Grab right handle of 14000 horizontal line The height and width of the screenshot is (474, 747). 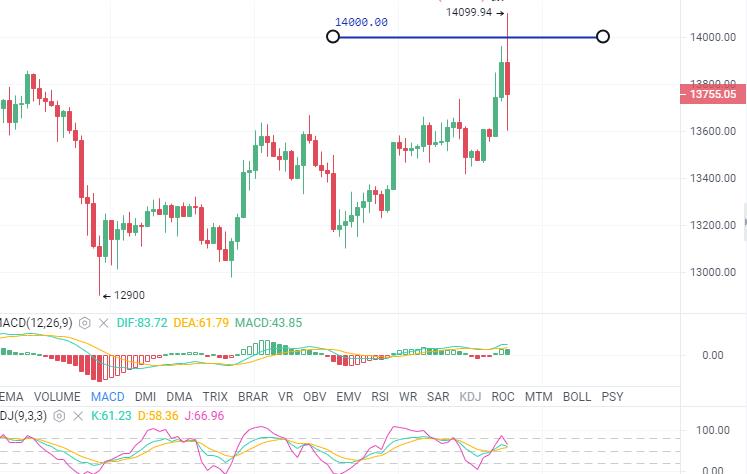[x=603, y=36]
